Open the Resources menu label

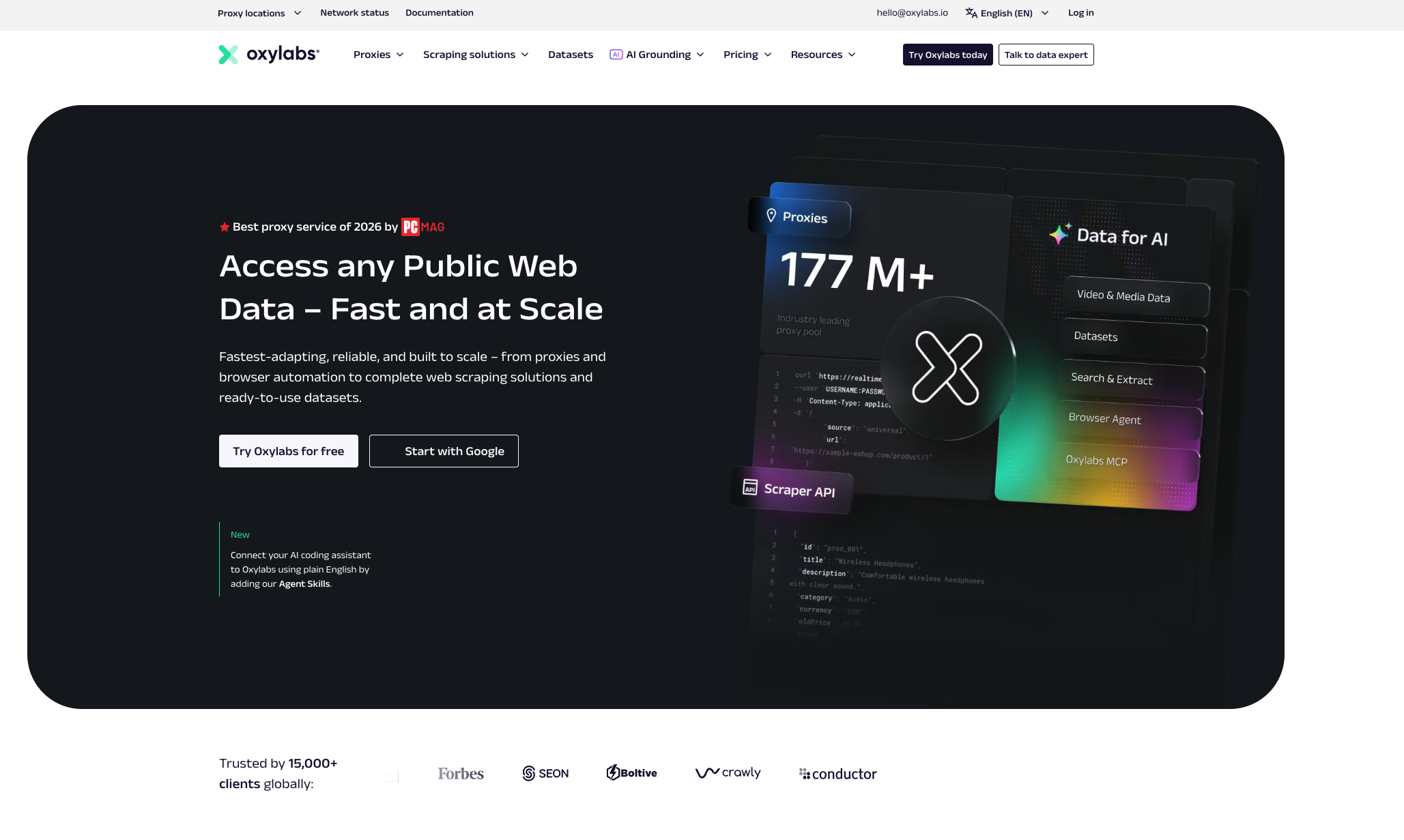[x=816, y=55]
